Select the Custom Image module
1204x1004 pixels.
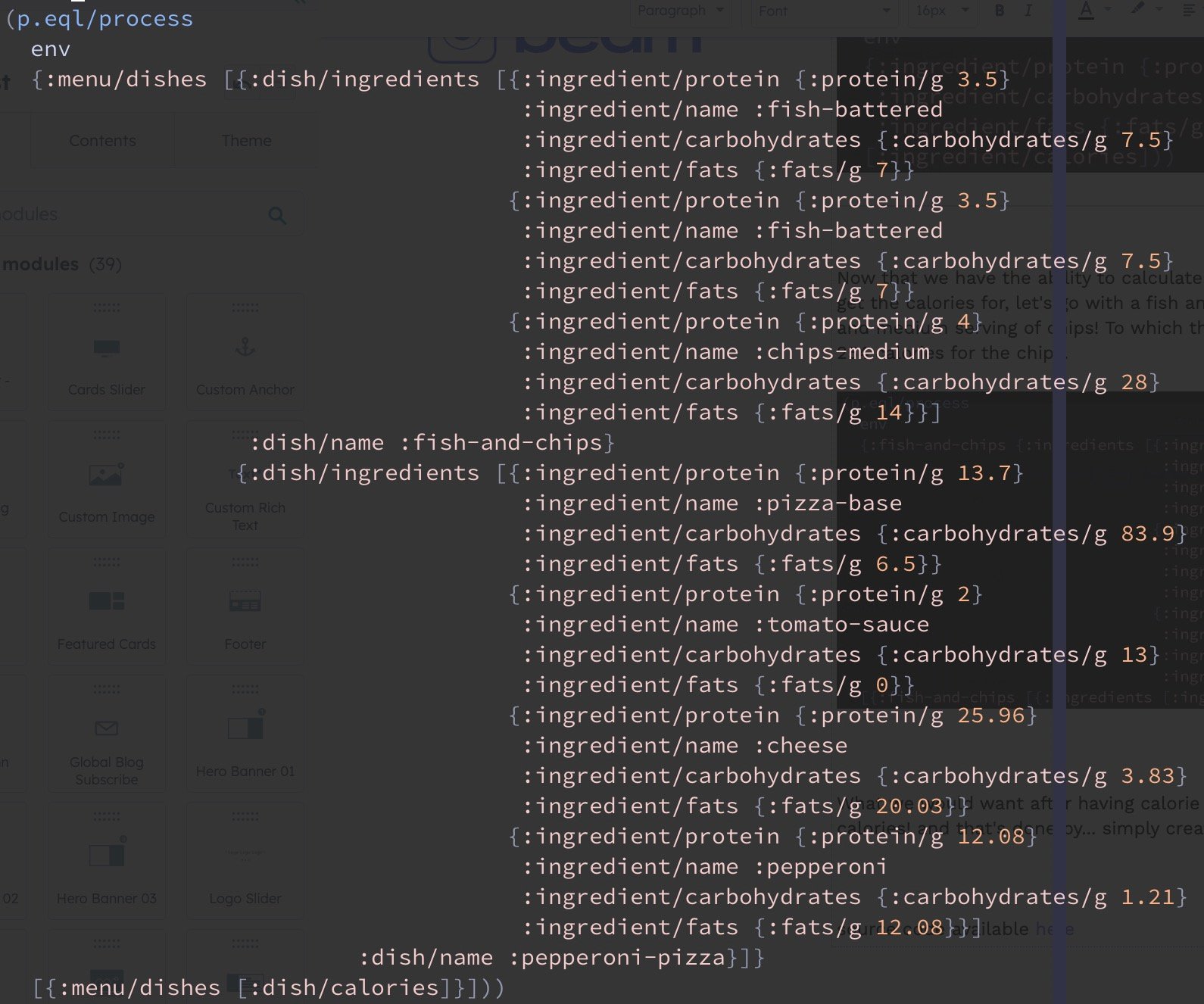pos(107,479)
